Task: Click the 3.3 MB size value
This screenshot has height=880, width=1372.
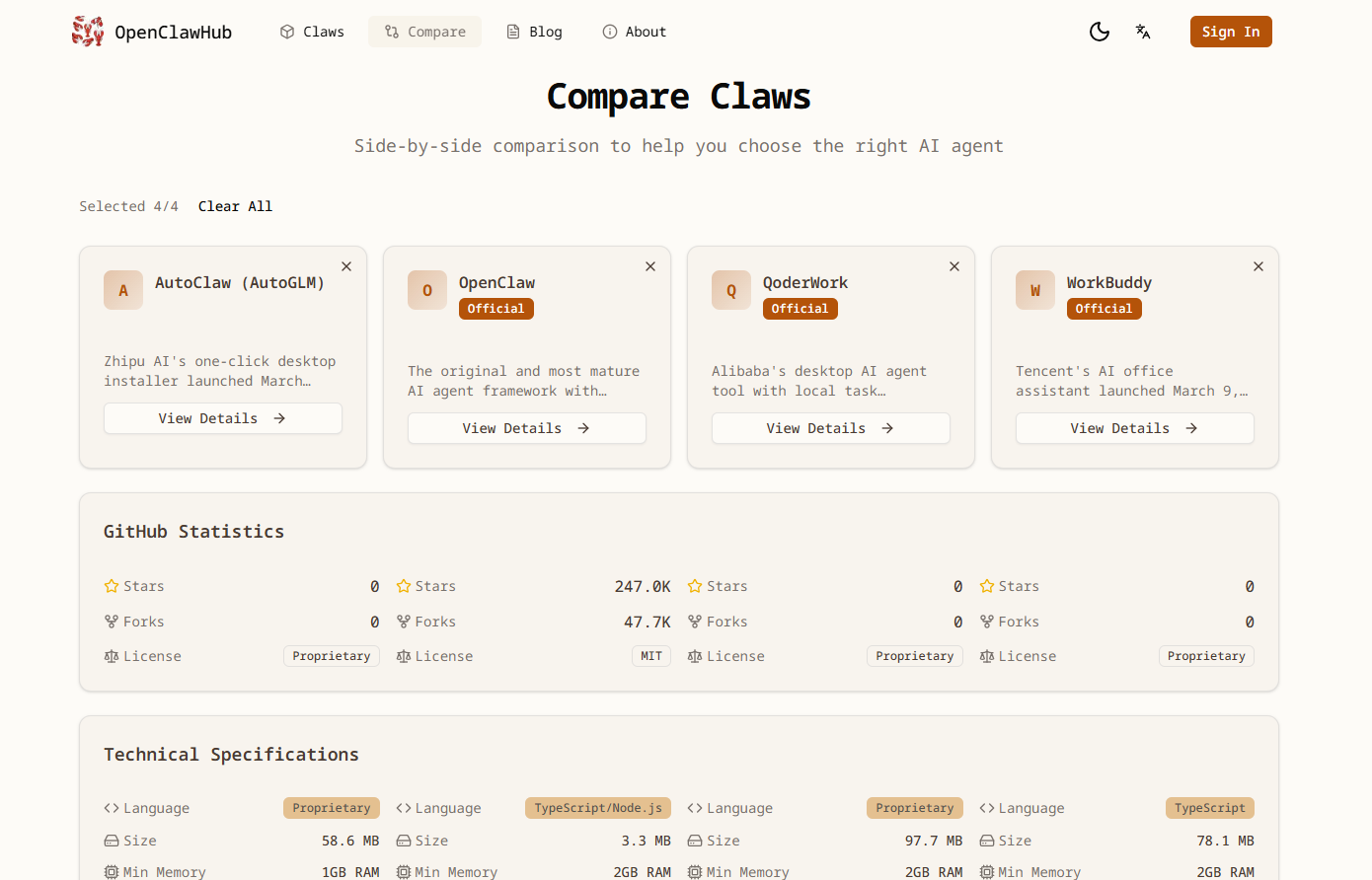Action: click(x=647, y=841)
